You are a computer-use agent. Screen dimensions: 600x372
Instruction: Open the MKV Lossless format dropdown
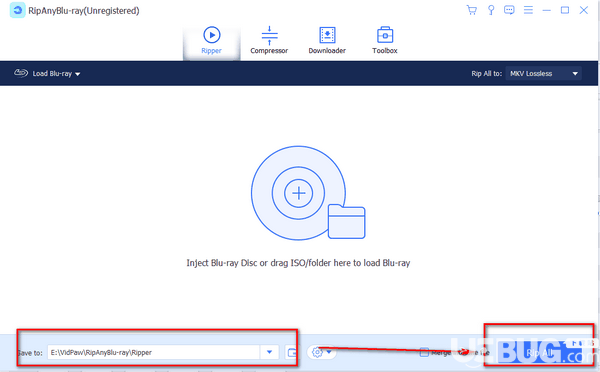543,73
